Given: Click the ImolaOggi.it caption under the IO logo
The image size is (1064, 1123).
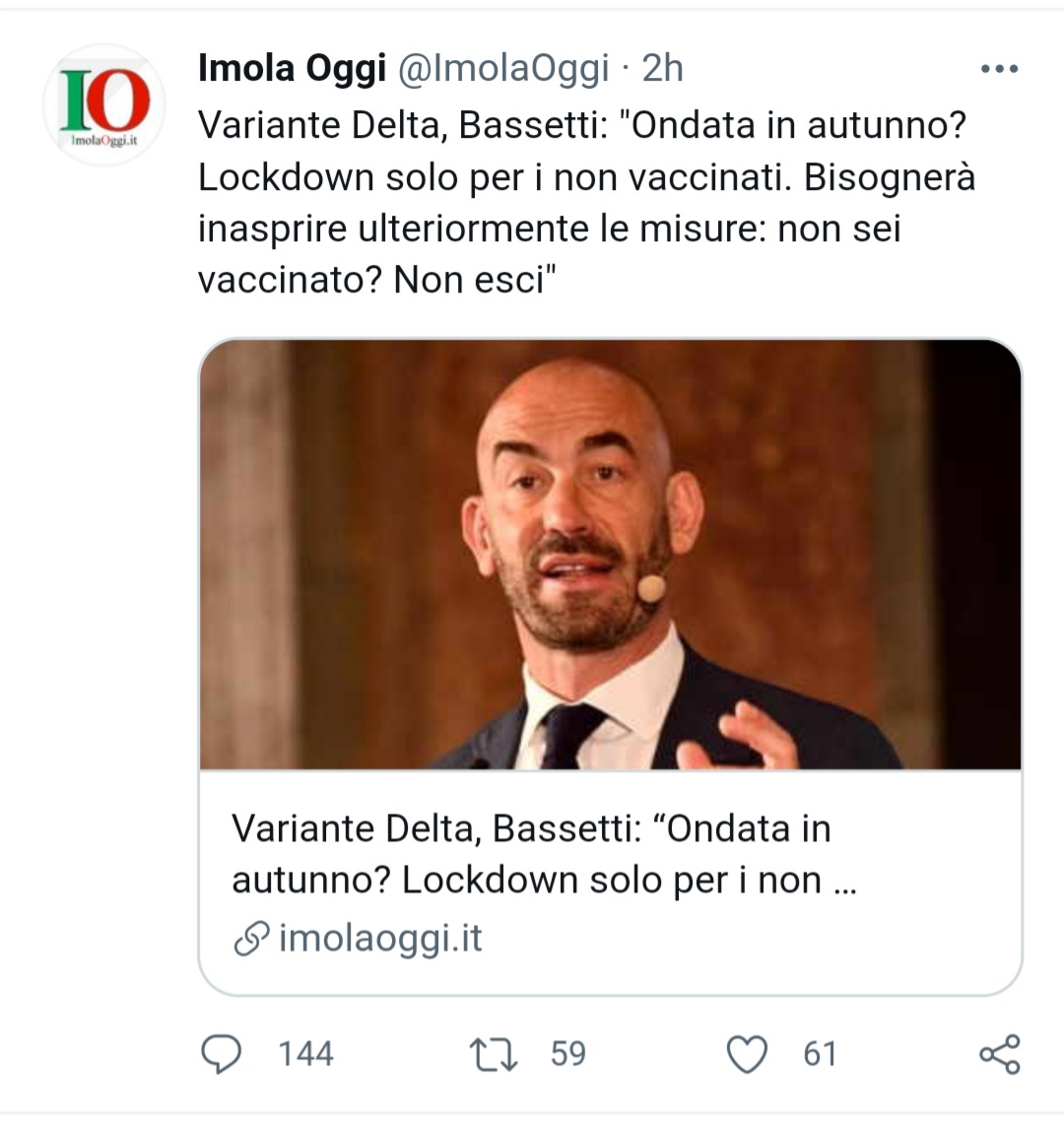Looking at the screenshot, I should (103, 141).
